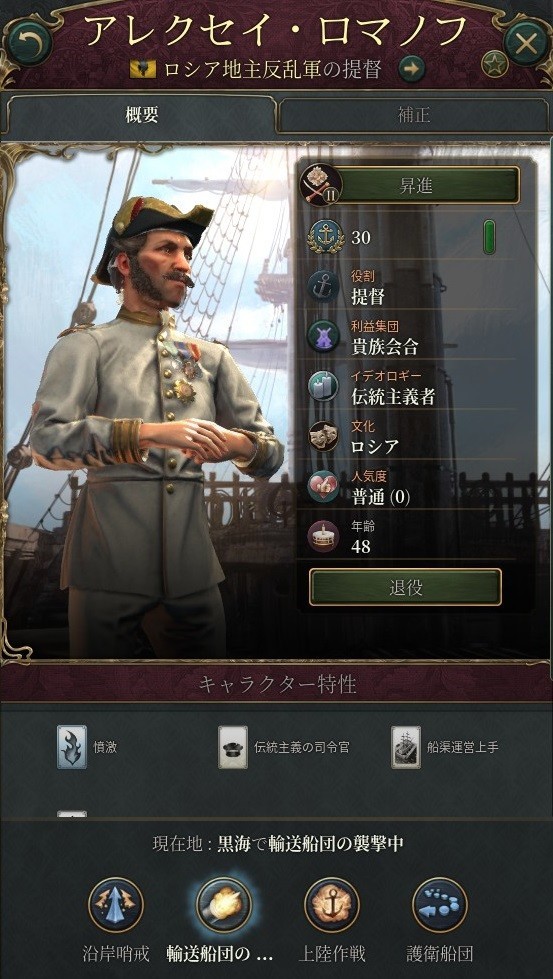Click the rank insignia icon beside 昇進
The width and height of the screenshot is (553, 979).
tap(322, 186)
